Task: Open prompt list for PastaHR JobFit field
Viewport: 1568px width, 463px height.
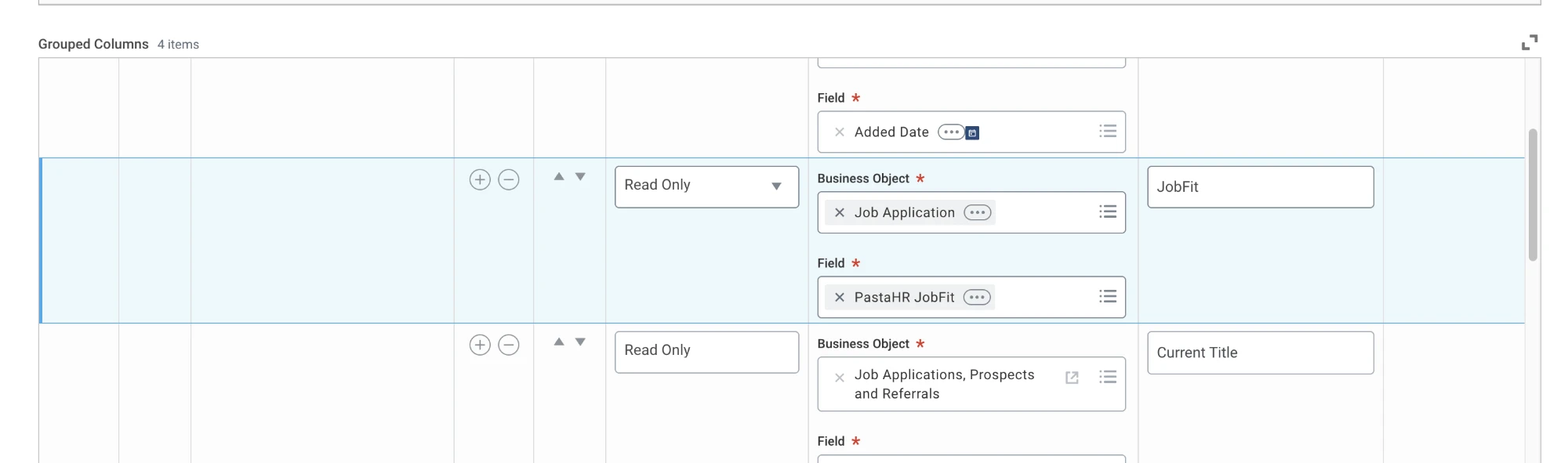Action: [x=1108, y=297]
